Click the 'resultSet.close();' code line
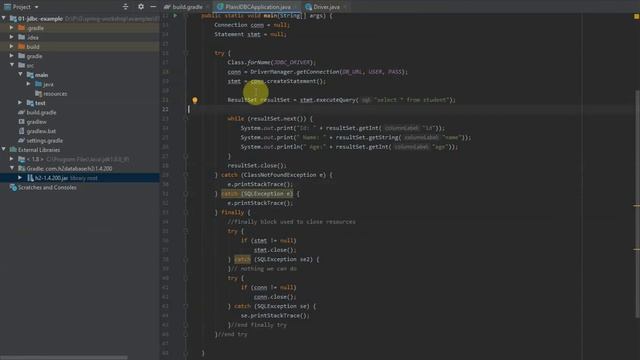 257,166
